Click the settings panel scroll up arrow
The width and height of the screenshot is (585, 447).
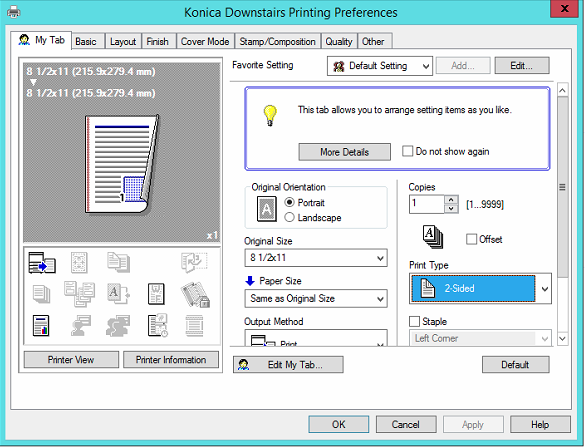coord(563,90)
